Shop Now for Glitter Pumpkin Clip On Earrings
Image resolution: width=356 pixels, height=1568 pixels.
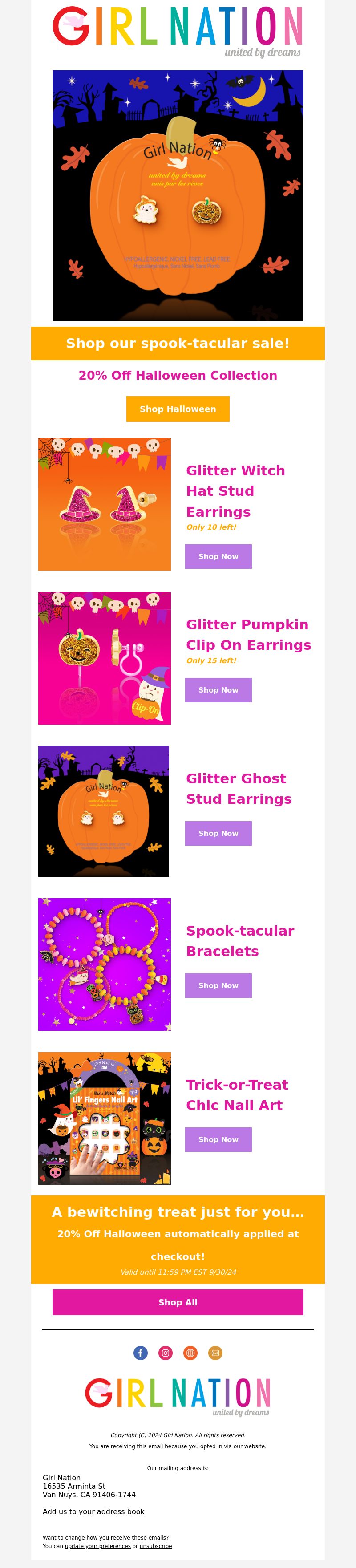(x=218, y=690)
